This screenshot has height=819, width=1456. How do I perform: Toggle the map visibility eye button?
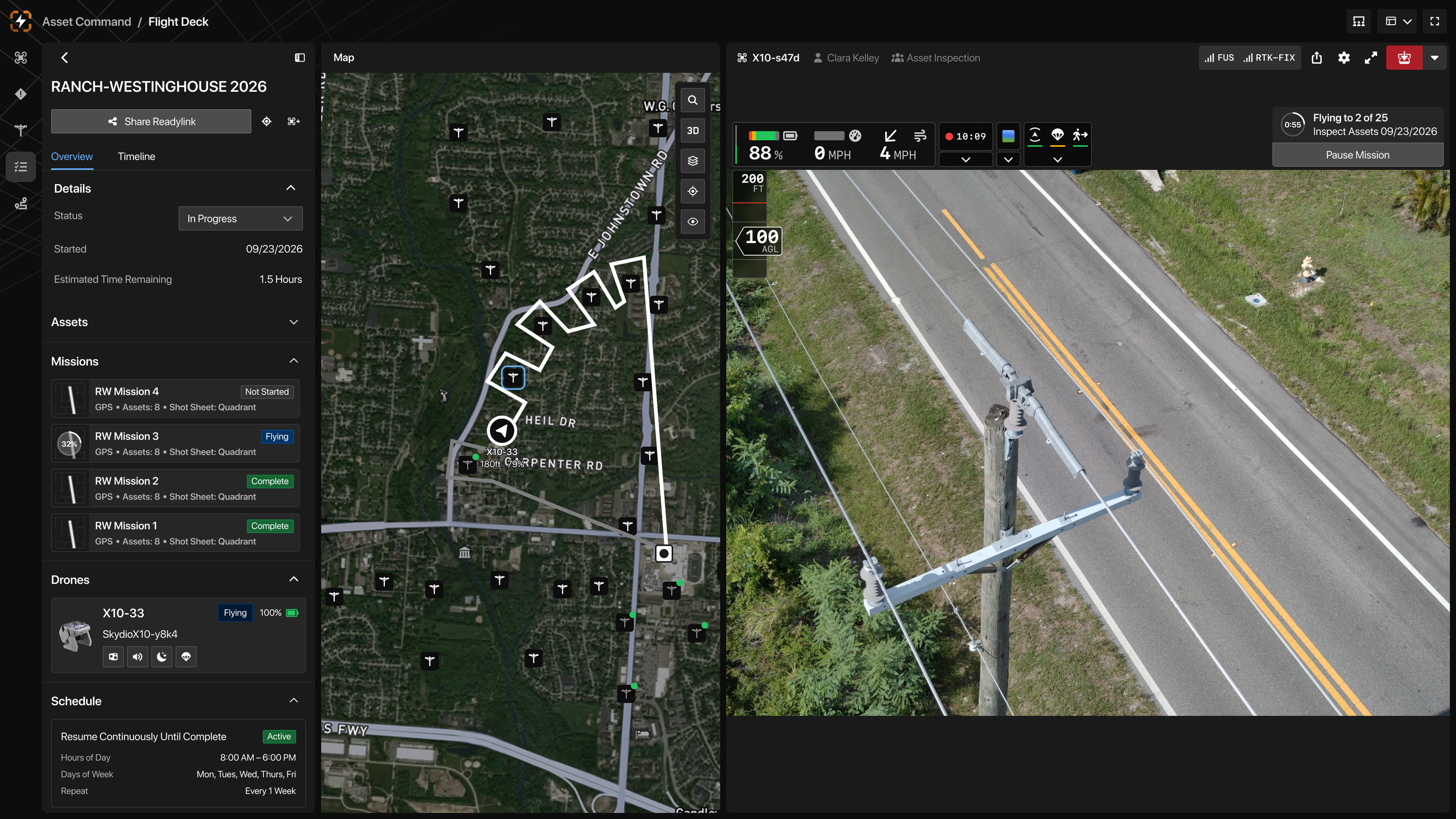[x=693, y=222]
